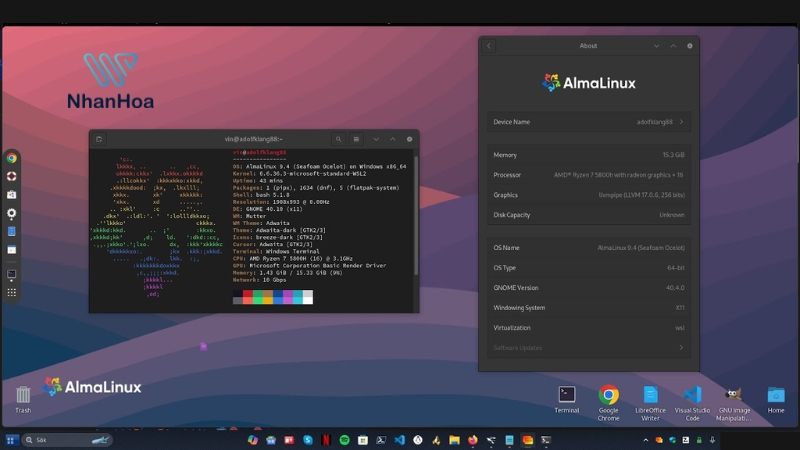Open Skype from the Windows taskbar
This screenshot has height=450, width=800.
click(308, 440)
